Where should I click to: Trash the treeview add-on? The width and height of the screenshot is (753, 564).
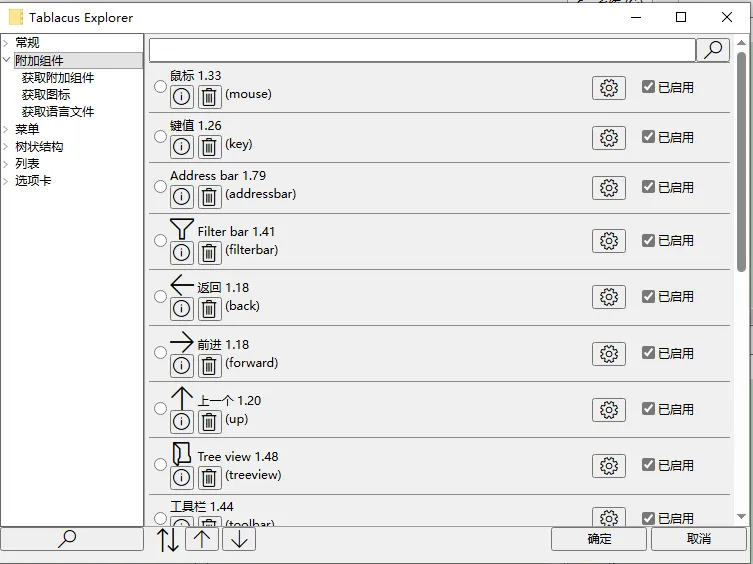pos(209,477)
